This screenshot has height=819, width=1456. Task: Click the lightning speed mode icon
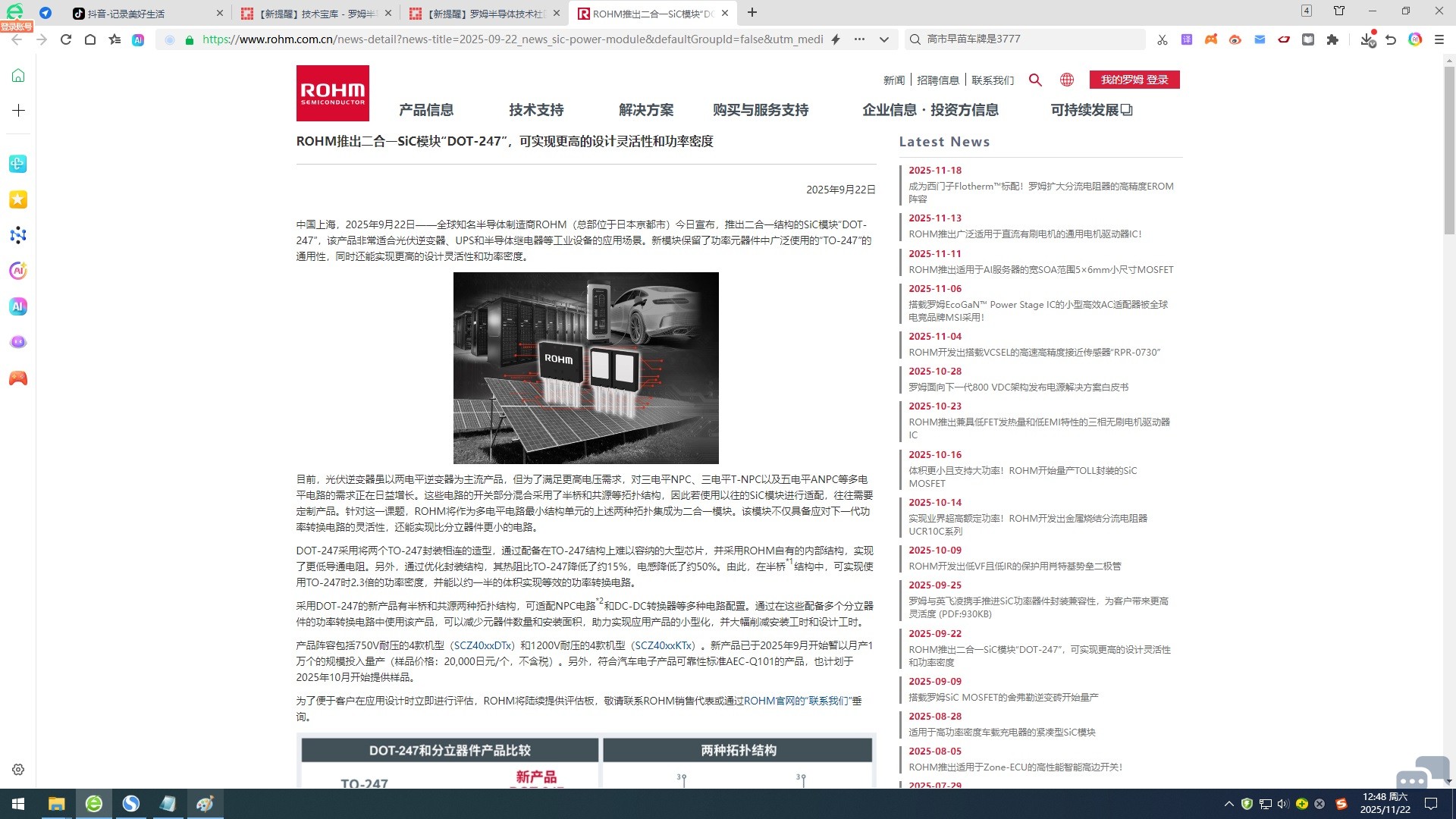pos(836,39)
